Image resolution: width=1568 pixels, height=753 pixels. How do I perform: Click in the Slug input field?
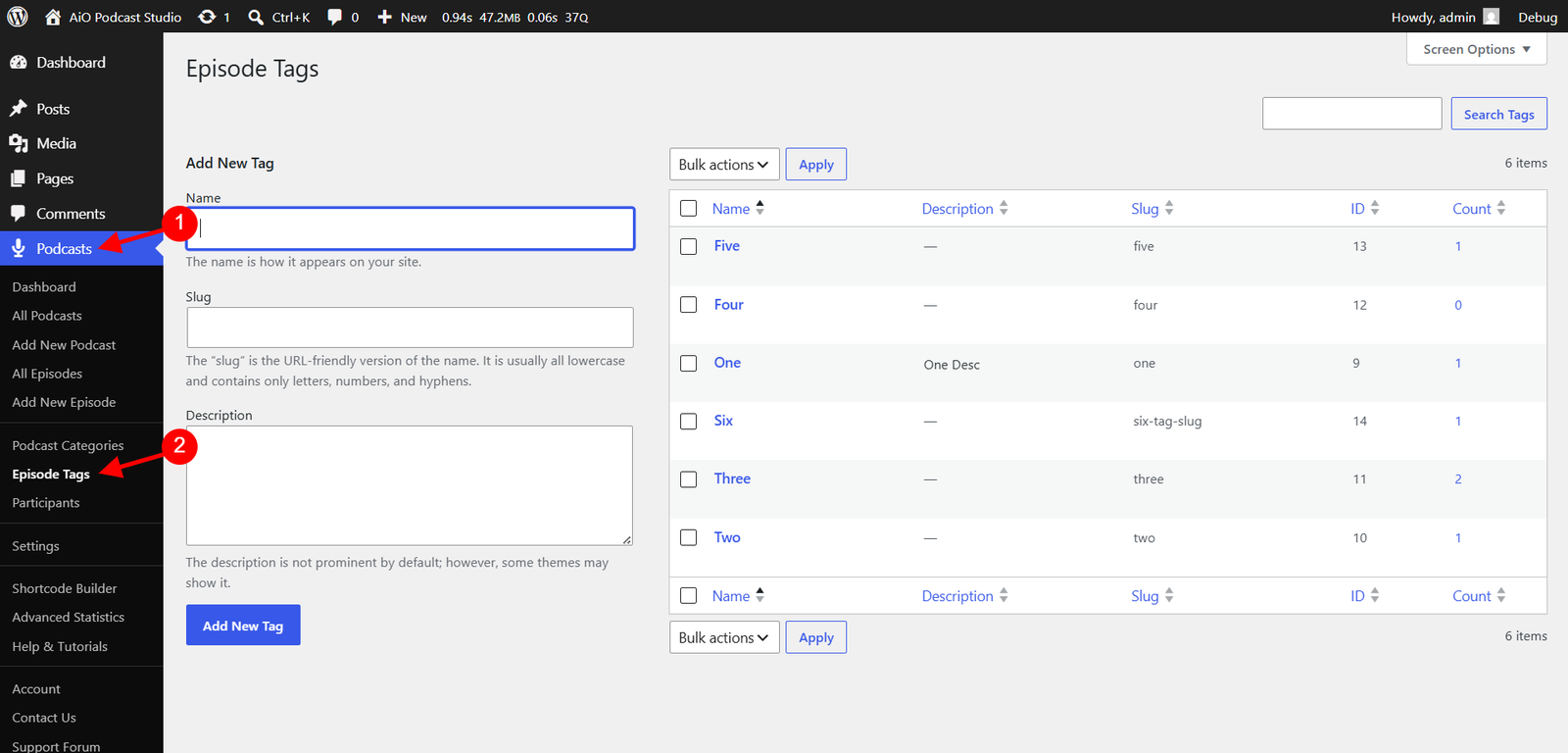tap(410, 327)
